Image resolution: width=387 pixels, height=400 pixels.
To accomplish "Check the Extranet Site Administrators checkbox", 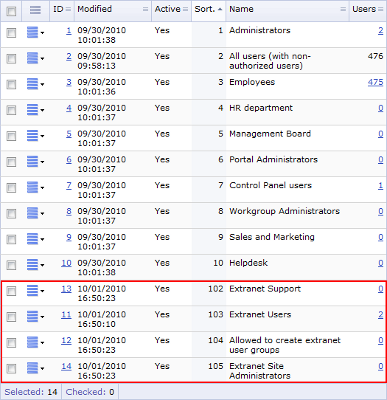I will (11, 368).
